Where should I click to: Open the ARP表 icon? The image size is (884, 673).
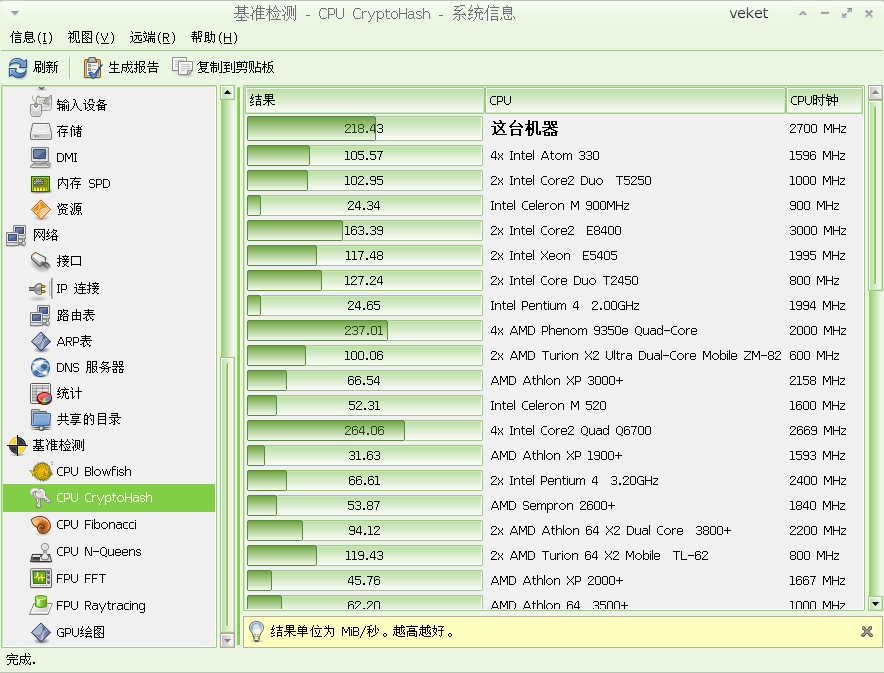coord(41,341)
